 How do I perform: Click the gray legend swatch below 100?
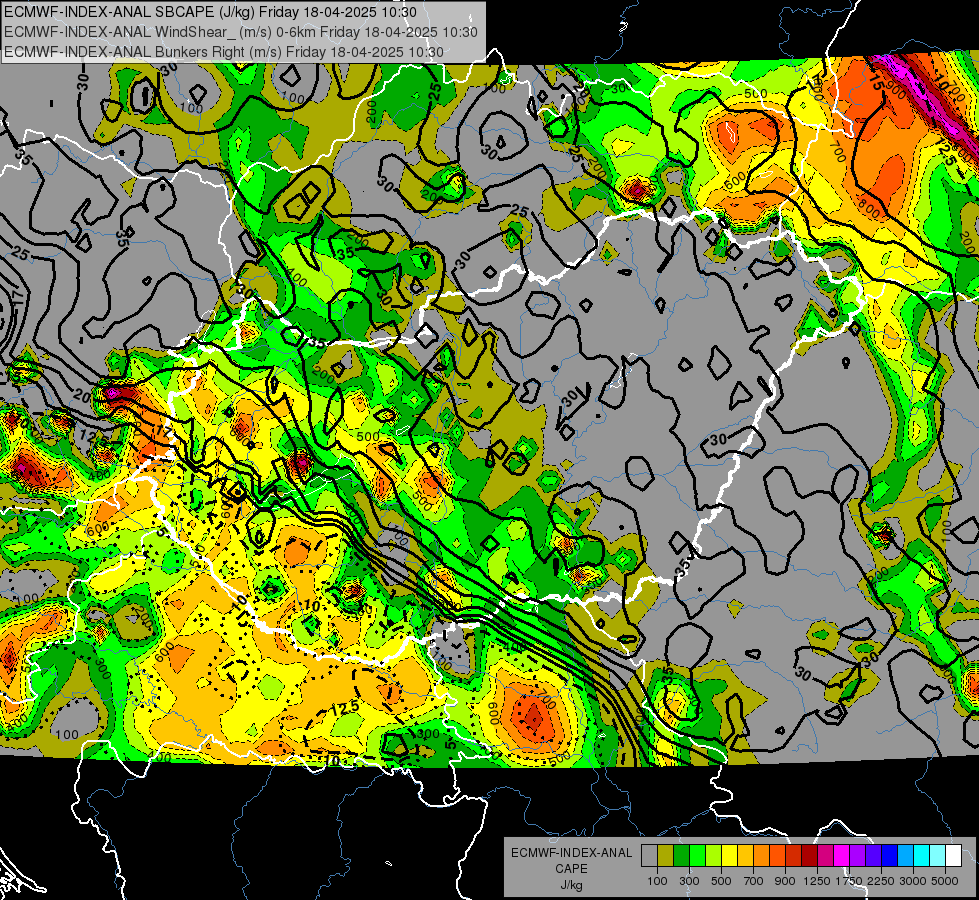pyautogui.click(x=649, y=856)
